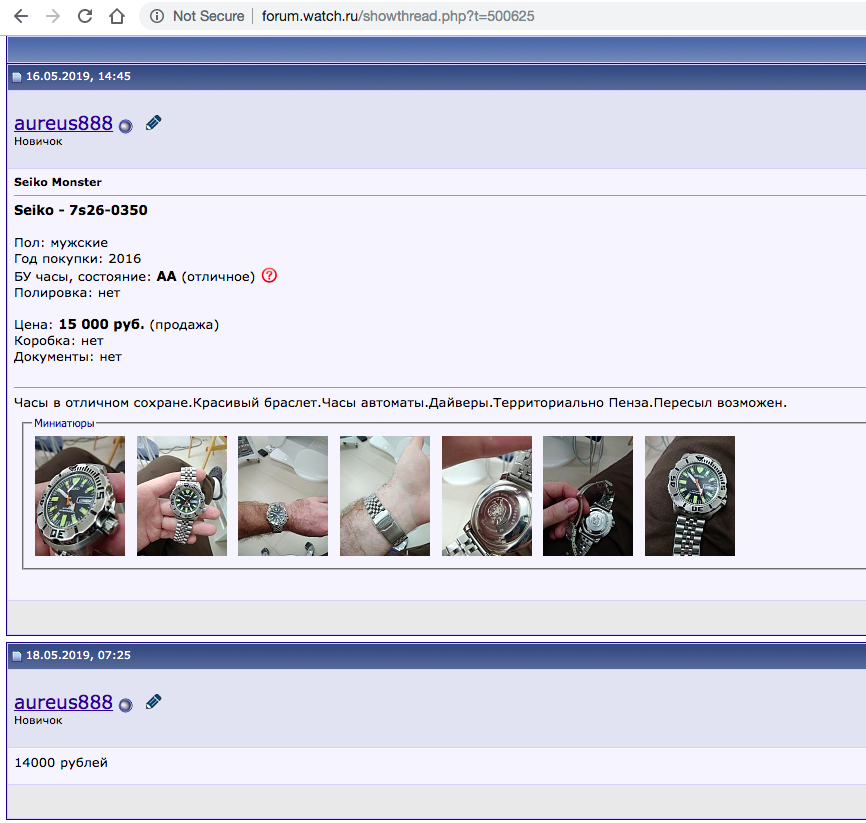
Task: Click the red question mark condition help icon
Action: tap(269, 276)
